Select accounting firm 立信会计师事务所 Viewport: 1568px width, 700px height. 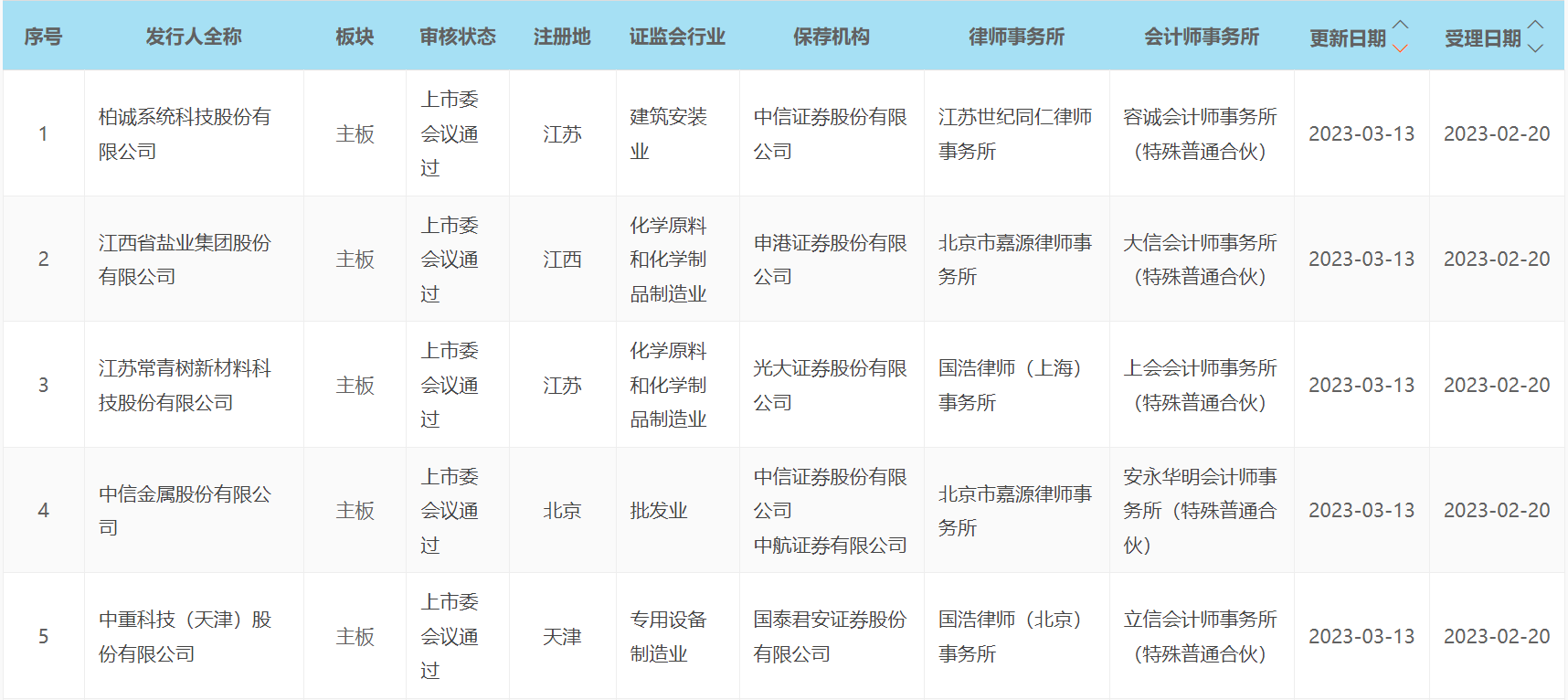click(1200, 636)
